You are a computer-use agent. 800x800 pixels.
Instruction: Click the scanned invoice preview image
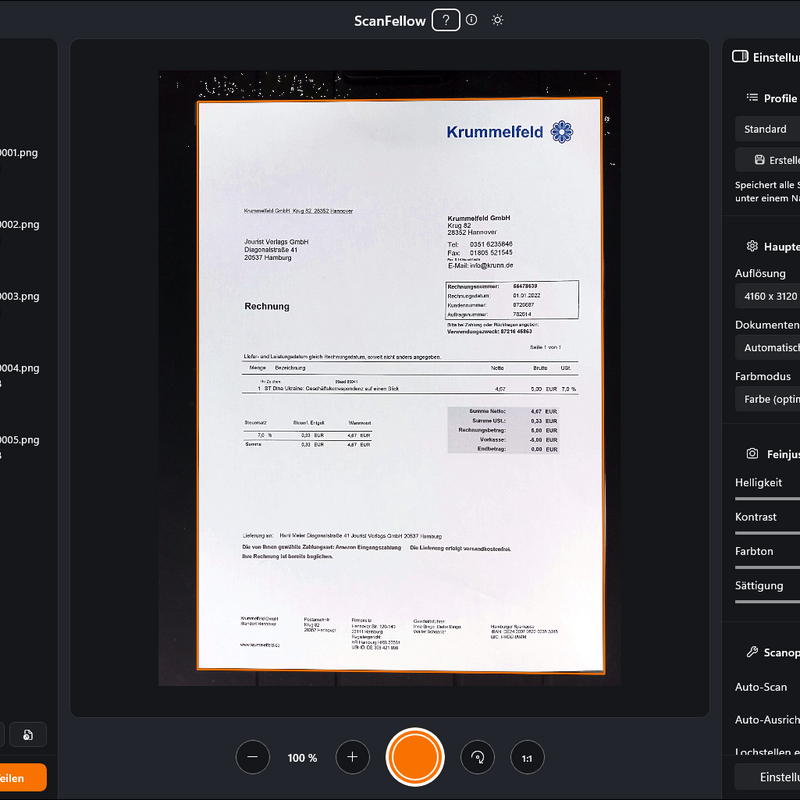pos(389,378)
